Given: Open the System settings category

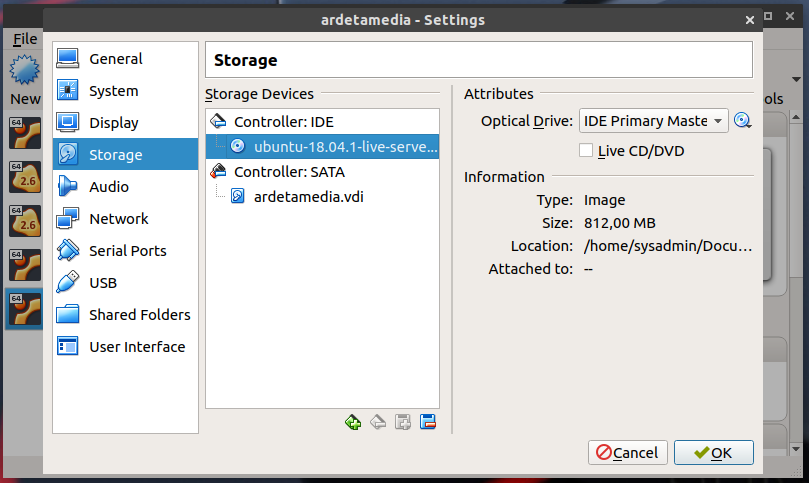Looking at the screenshot, I should tap(113, 91).
